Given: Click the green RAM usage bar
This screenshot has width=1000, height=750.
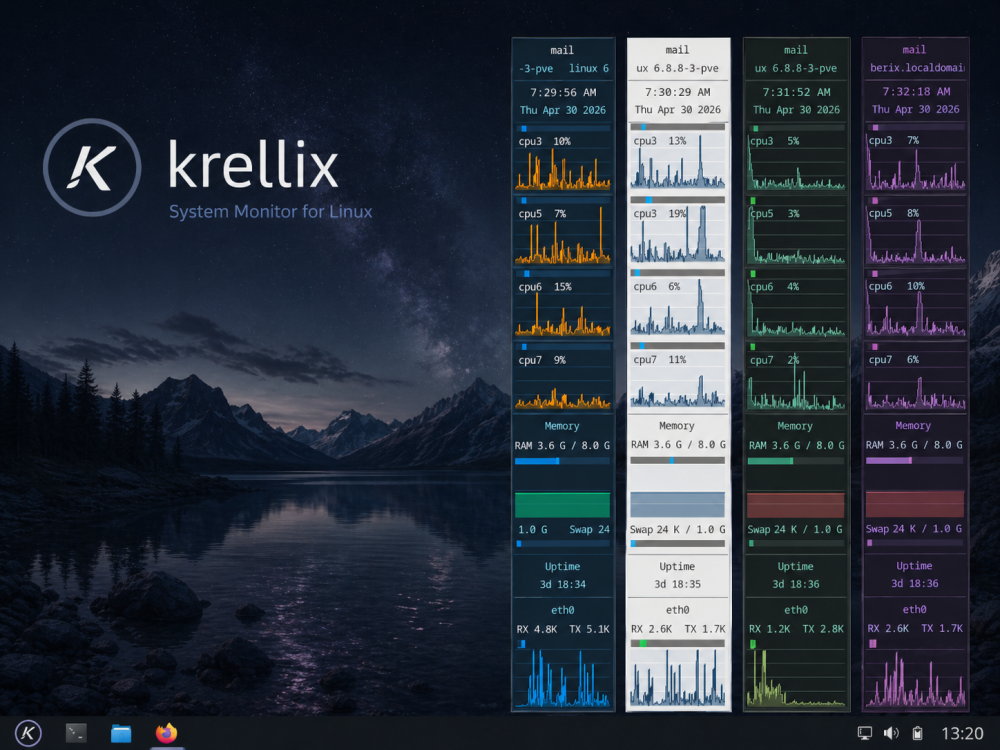Looking at the screenshot, I should [x=796, y=461].
